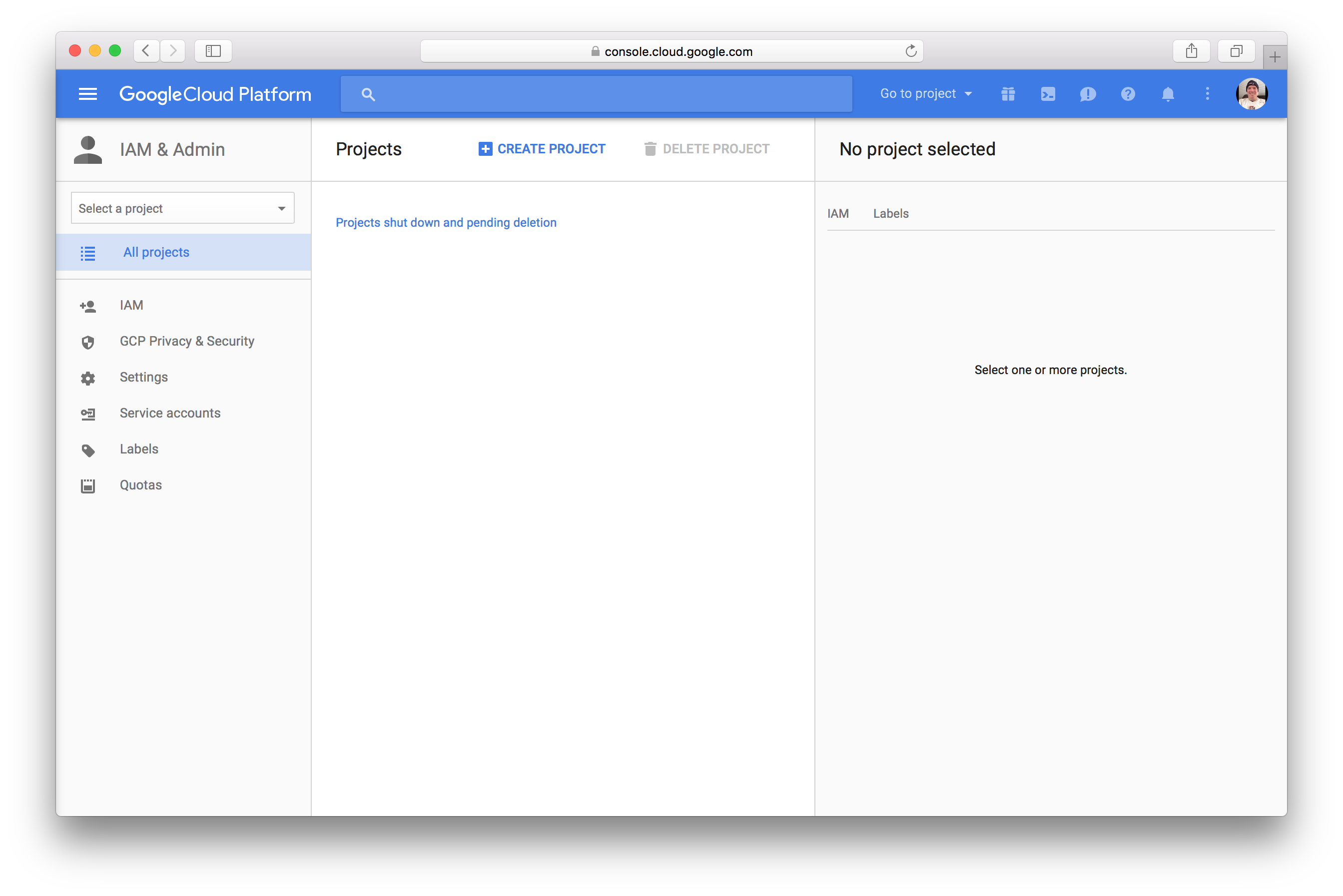
Task: Open the three-dot utilities menu
Action: [1207, 94]
